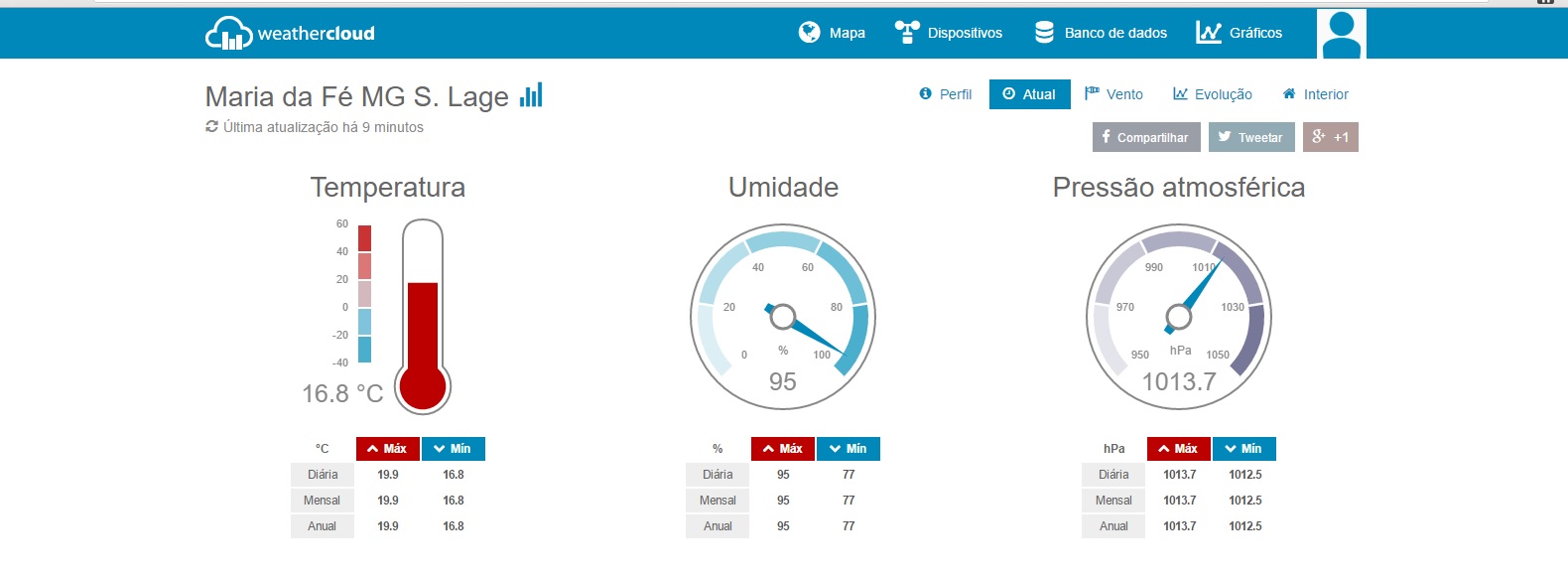Click Diária row label in temperature table
Screen dimensions: 1568x579
pos(323,475)
